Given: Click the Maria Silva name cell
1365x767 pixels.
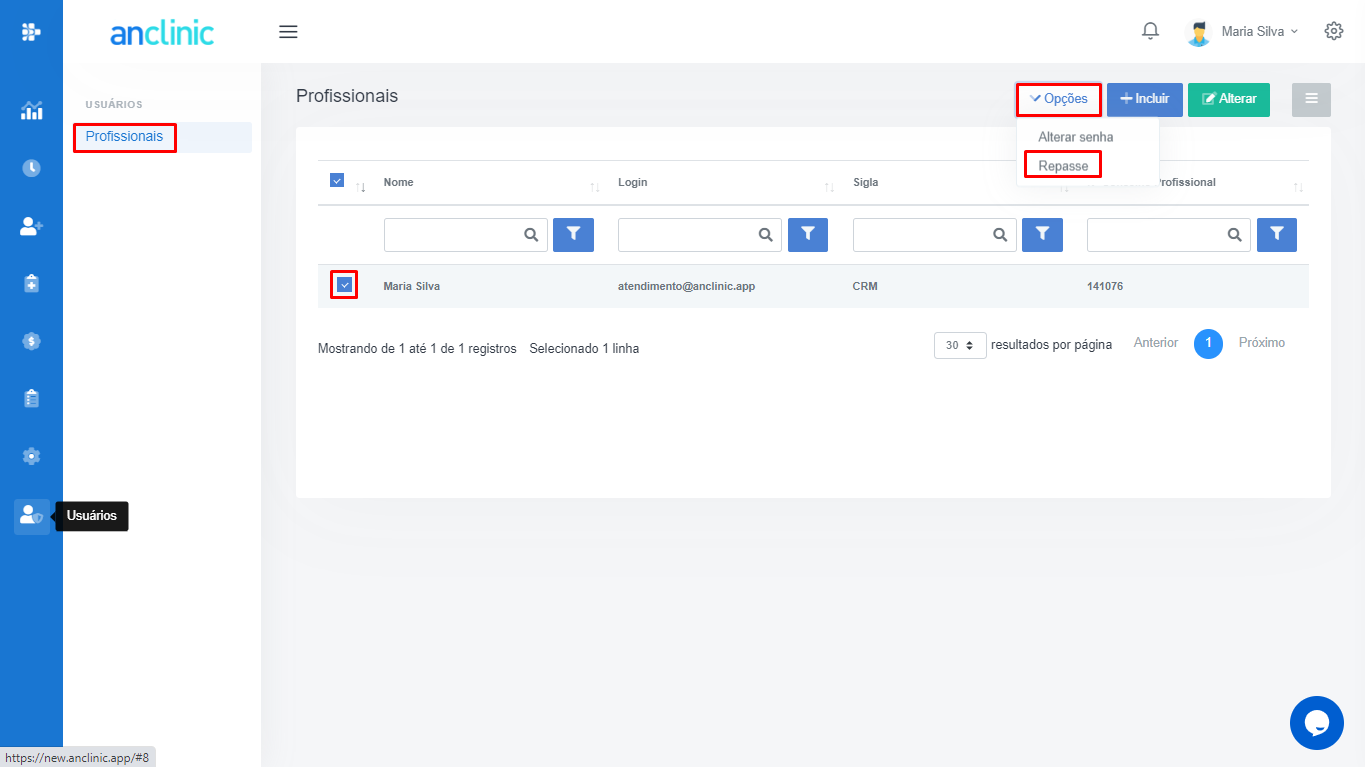Looking at the screenshot, I should coord(412,286).
